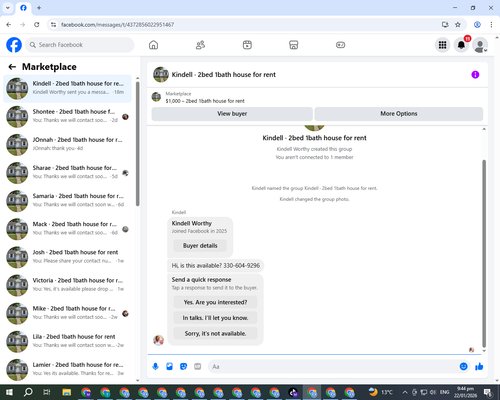Click the Facebook logo
The image size is (500, 400).
coord(14,45)
